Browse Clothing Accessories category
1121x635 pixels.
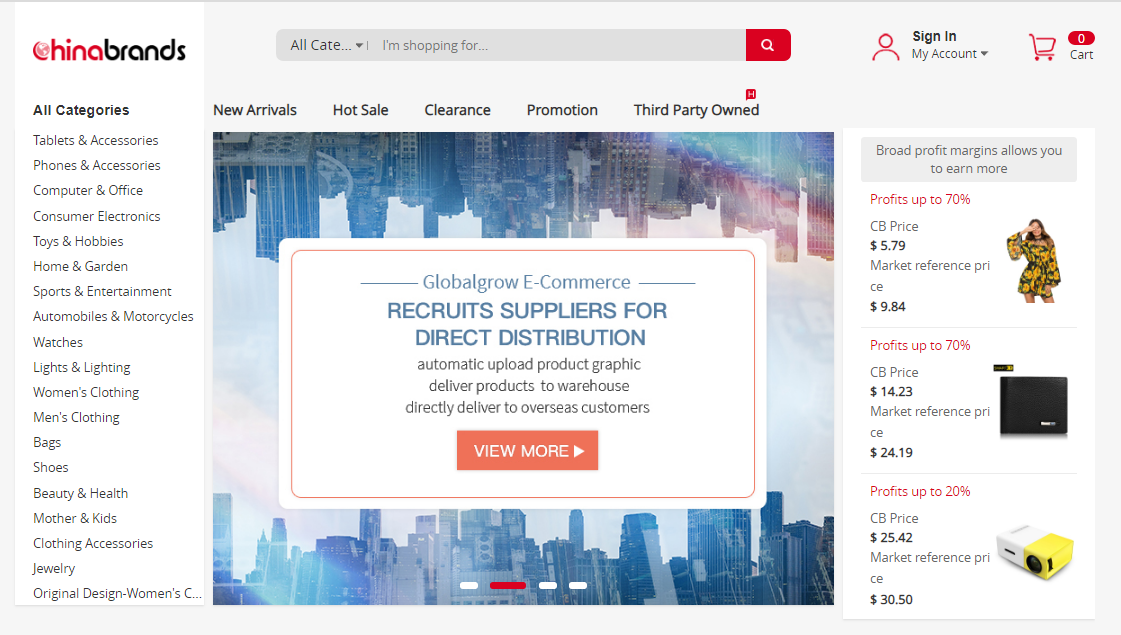93,543
